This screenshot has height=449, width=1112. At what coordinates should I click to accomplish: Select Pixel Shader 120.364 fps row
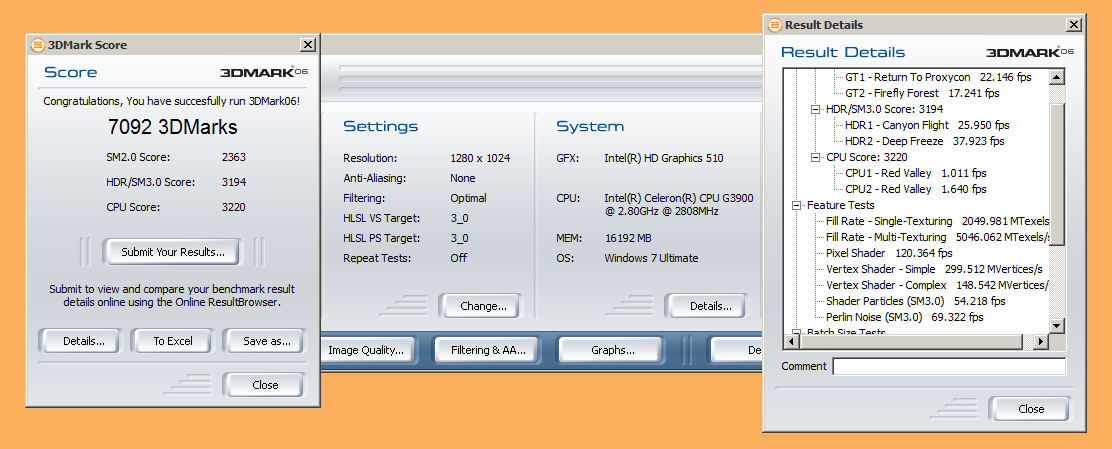click(x=889, y=253)
